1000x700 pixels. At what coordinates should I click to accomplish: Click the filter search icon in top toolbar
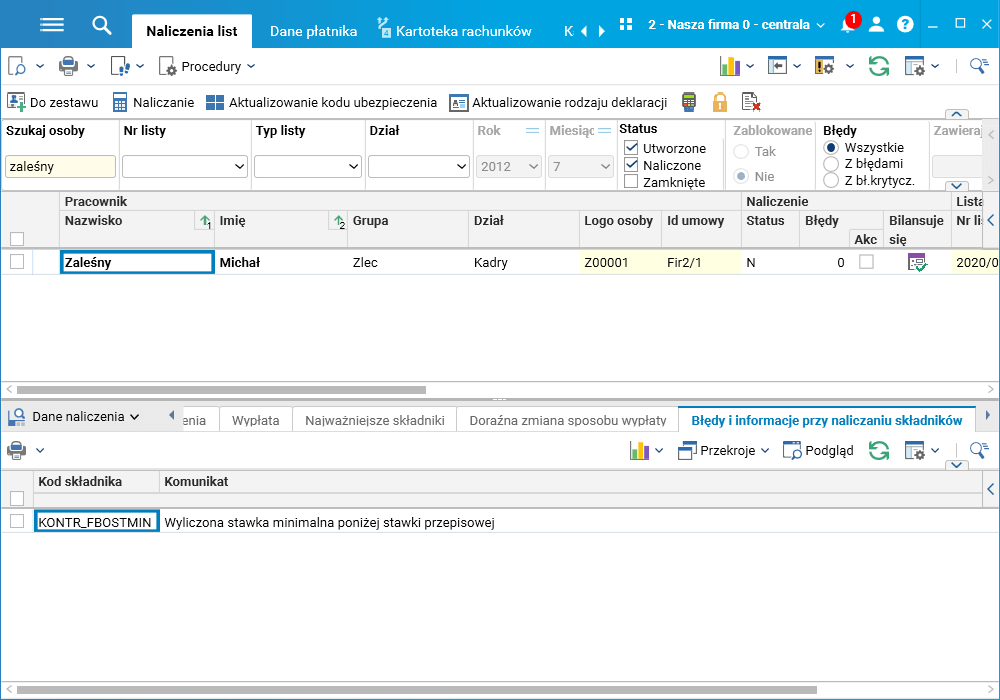click(979, 66)
